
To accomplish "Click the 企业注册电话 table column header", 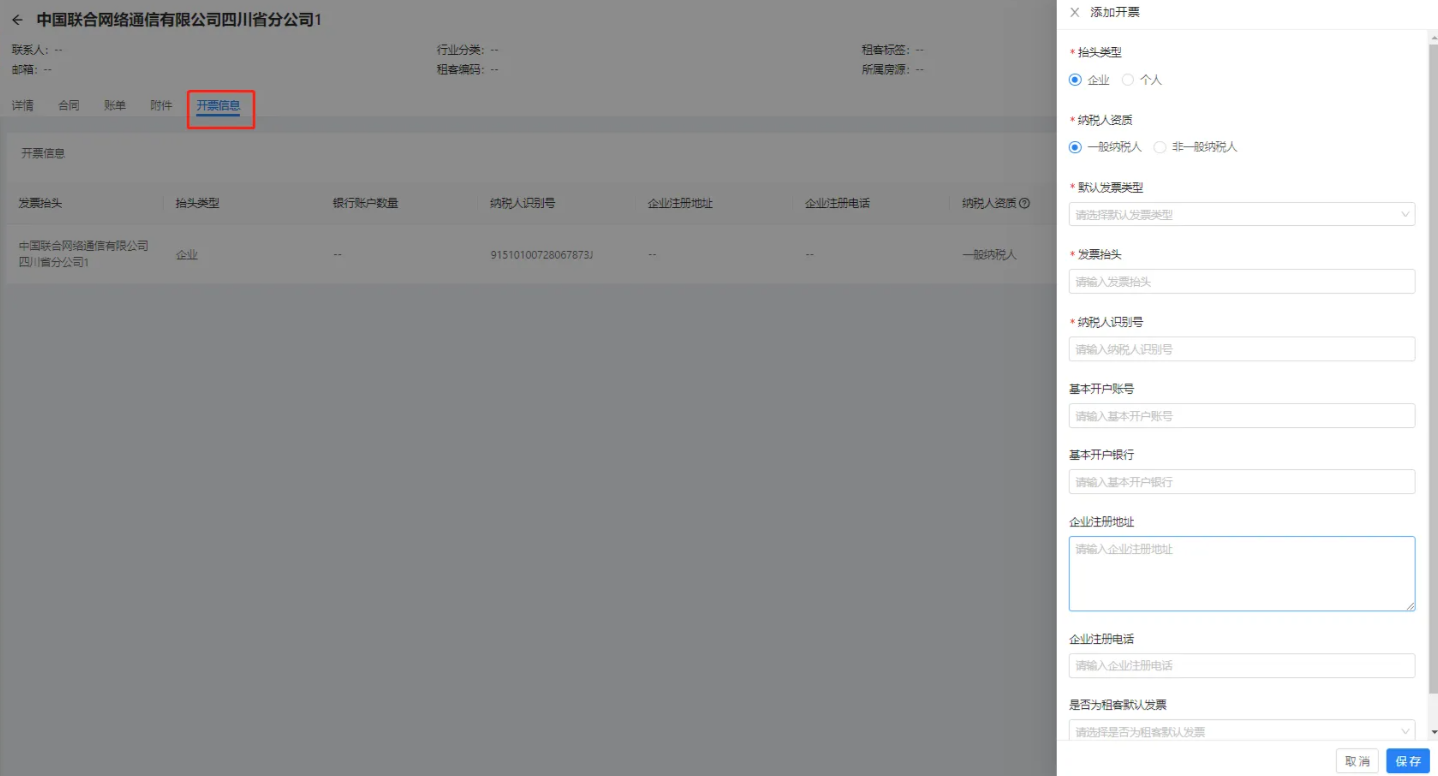I will [837, 203].
